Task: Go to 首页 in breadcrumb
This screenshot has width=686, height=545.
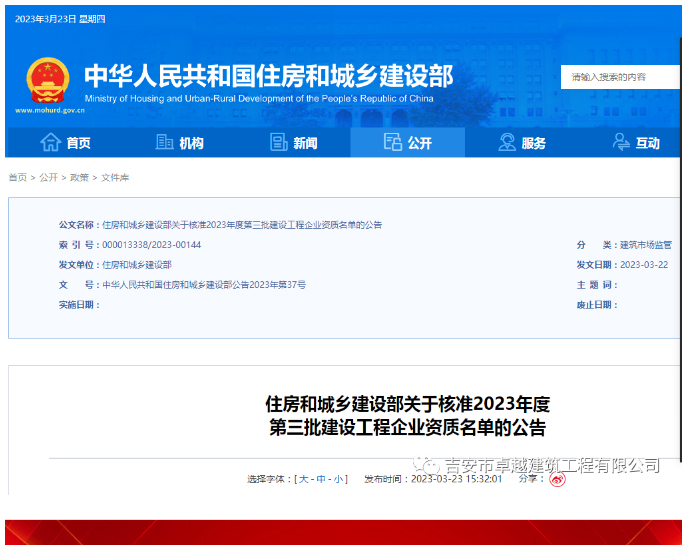Action: (x=18, y=178)
